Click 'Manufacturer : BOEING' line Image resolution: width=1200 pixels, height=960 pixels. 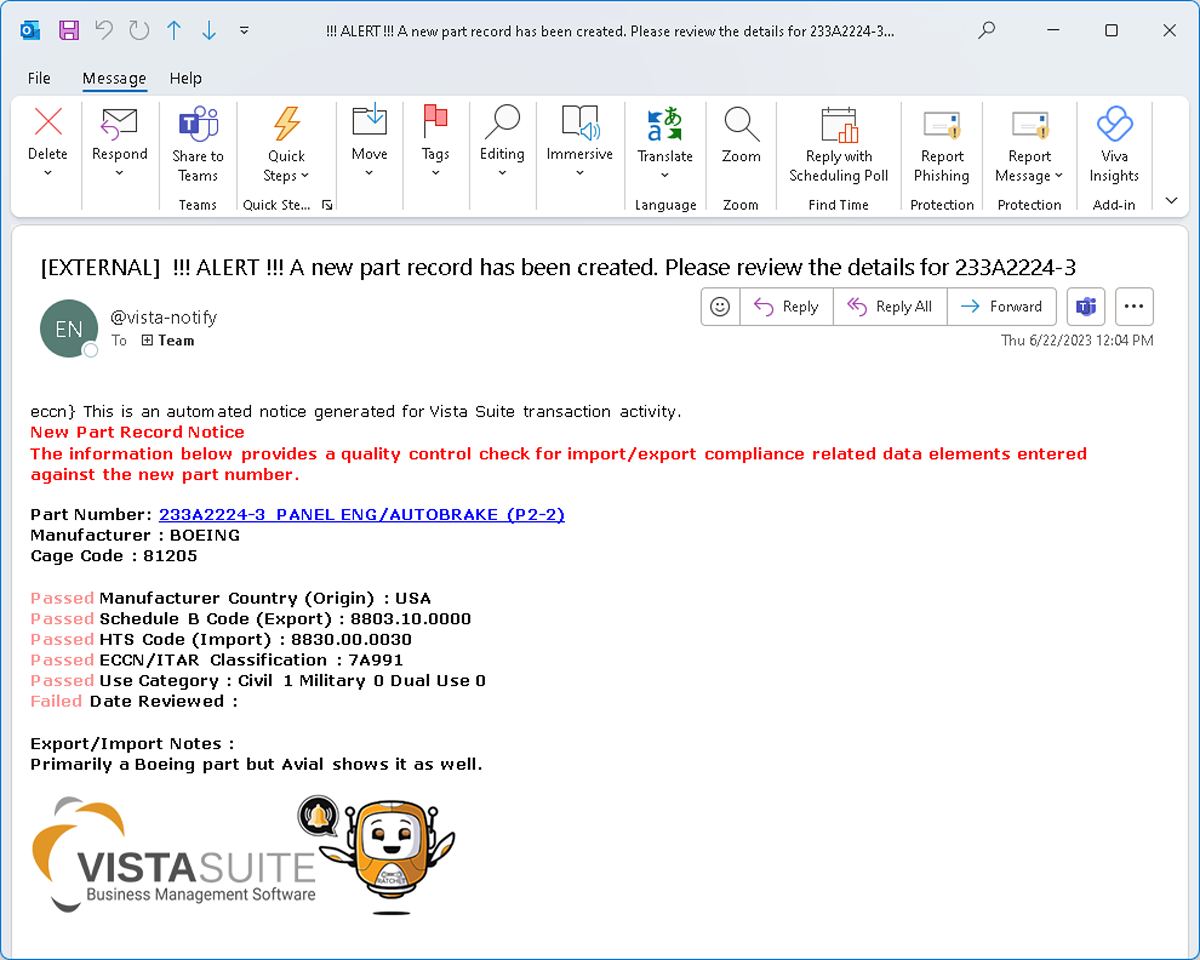[135, 536]
